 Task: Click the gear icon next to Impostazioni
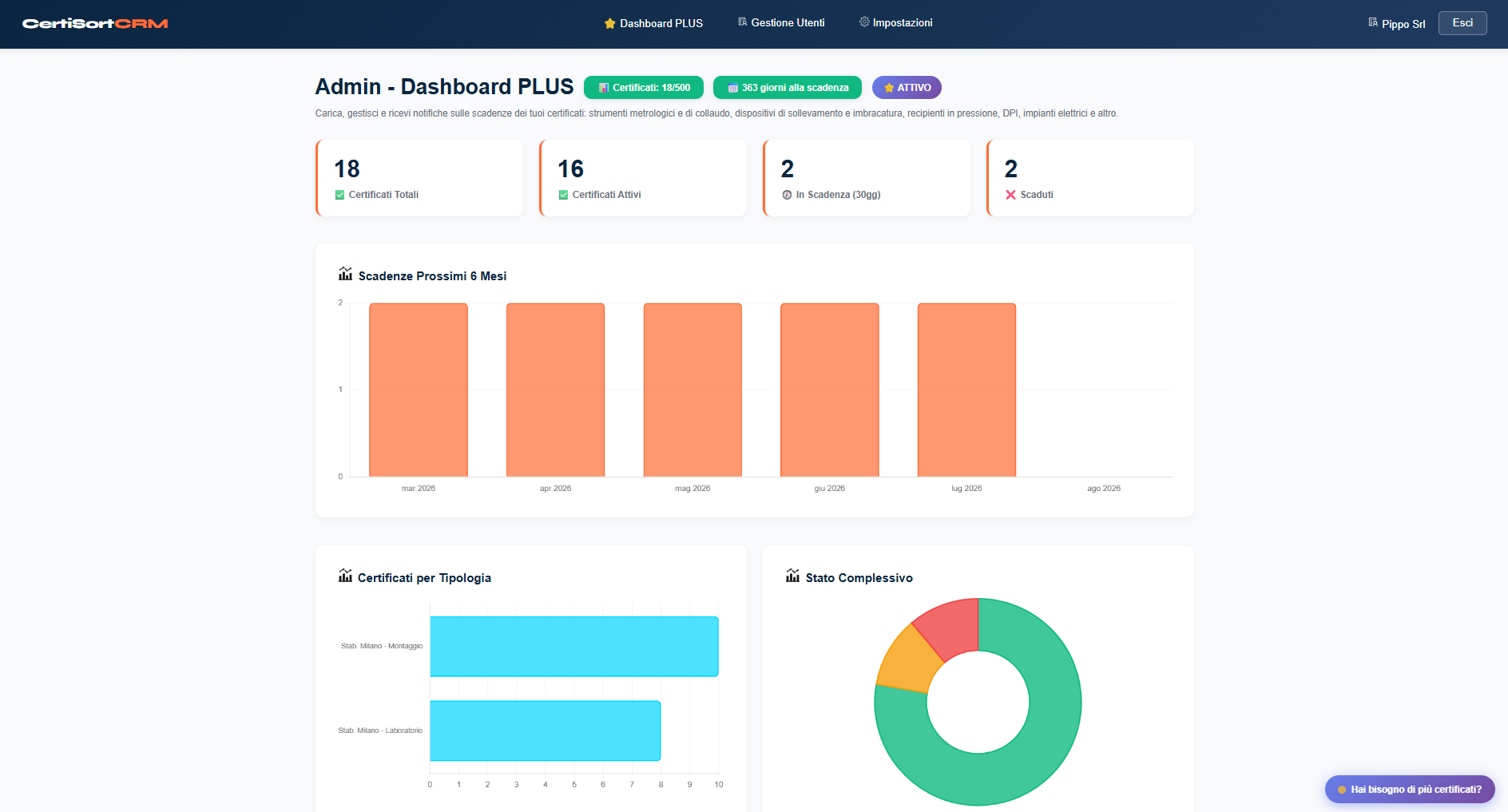[x=863, y=22]
